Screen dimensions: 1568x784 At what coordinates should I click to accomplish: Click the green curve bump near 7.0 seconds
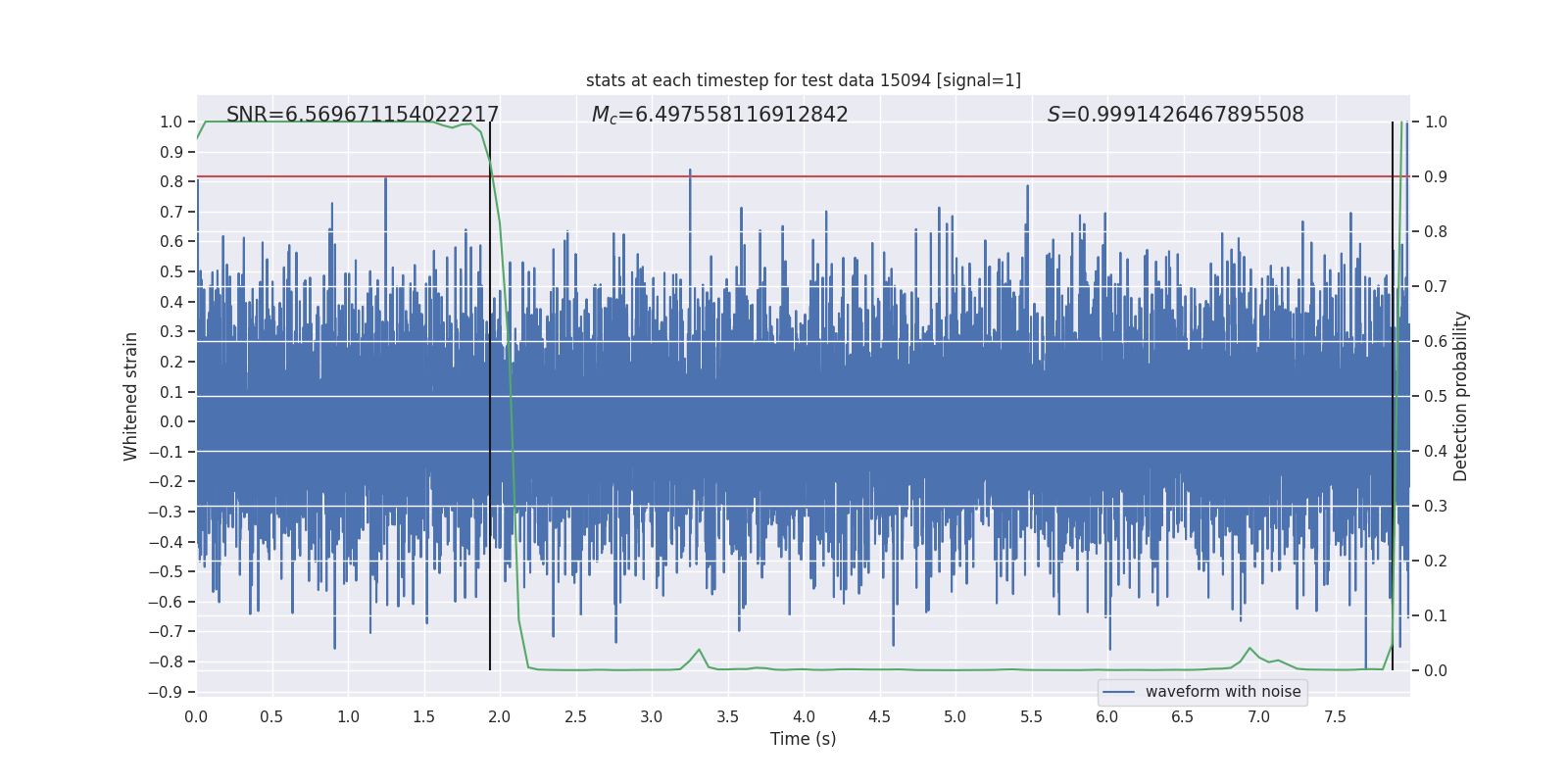click(x=1249, y=649)
